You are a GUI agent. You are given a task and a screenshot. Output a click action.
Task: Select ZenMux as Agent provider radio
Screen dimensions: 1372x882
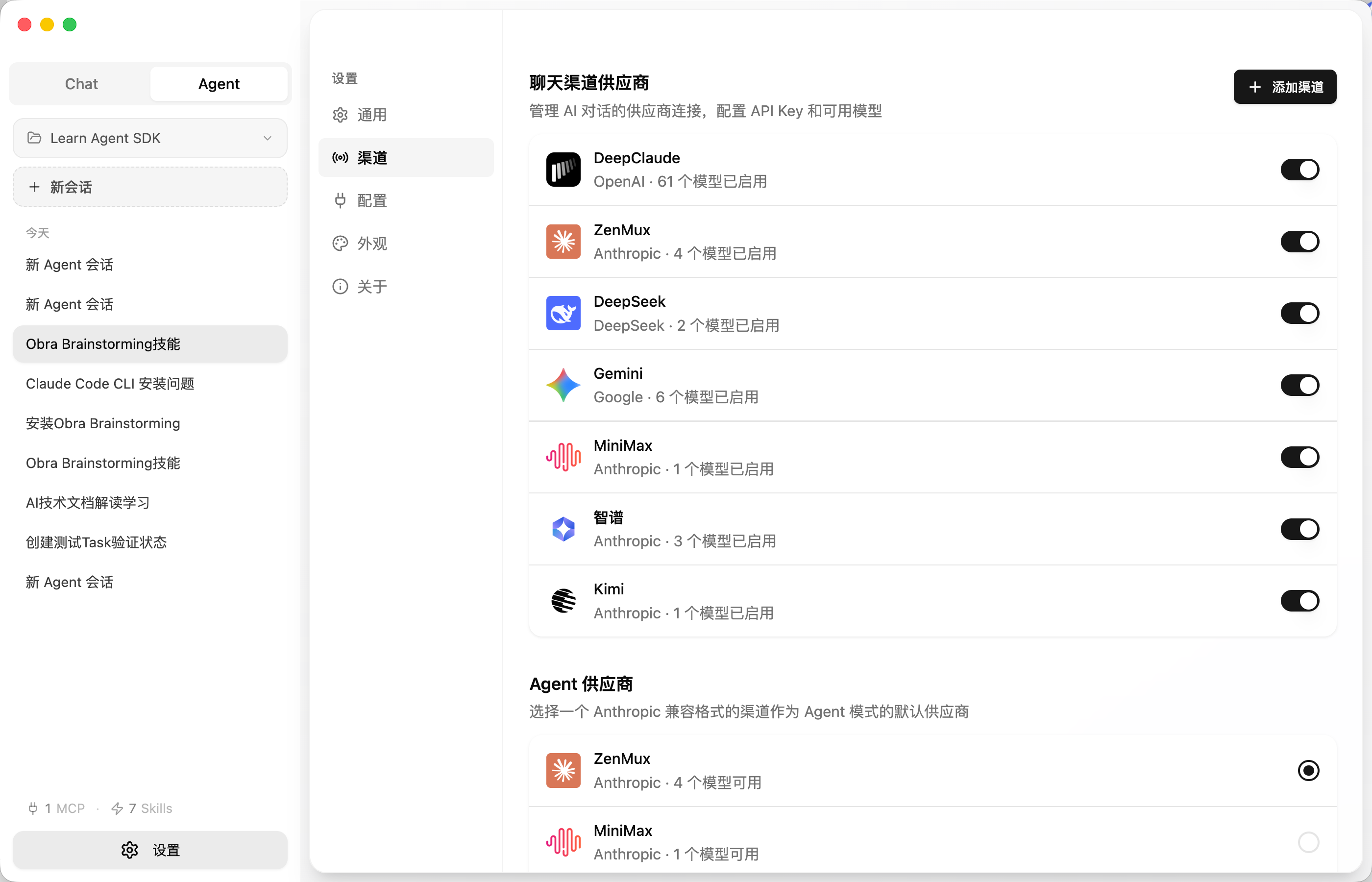1308,770
